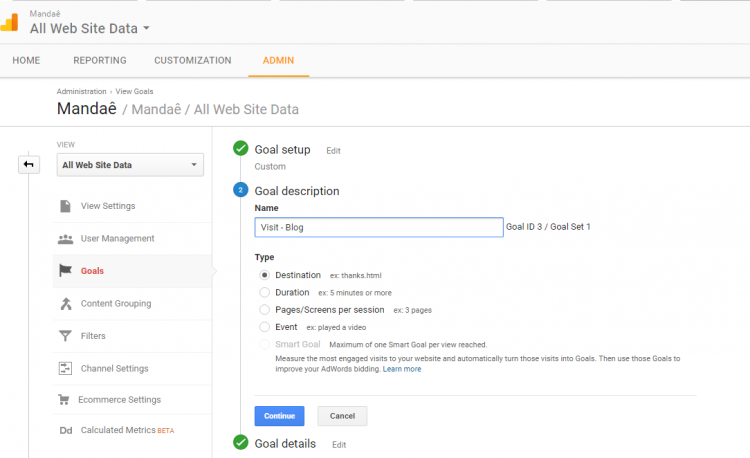The height and width of the screenshot is (458, 750).
Task: Click the green checkmark next to Goal setup
Action: (241, 149)
